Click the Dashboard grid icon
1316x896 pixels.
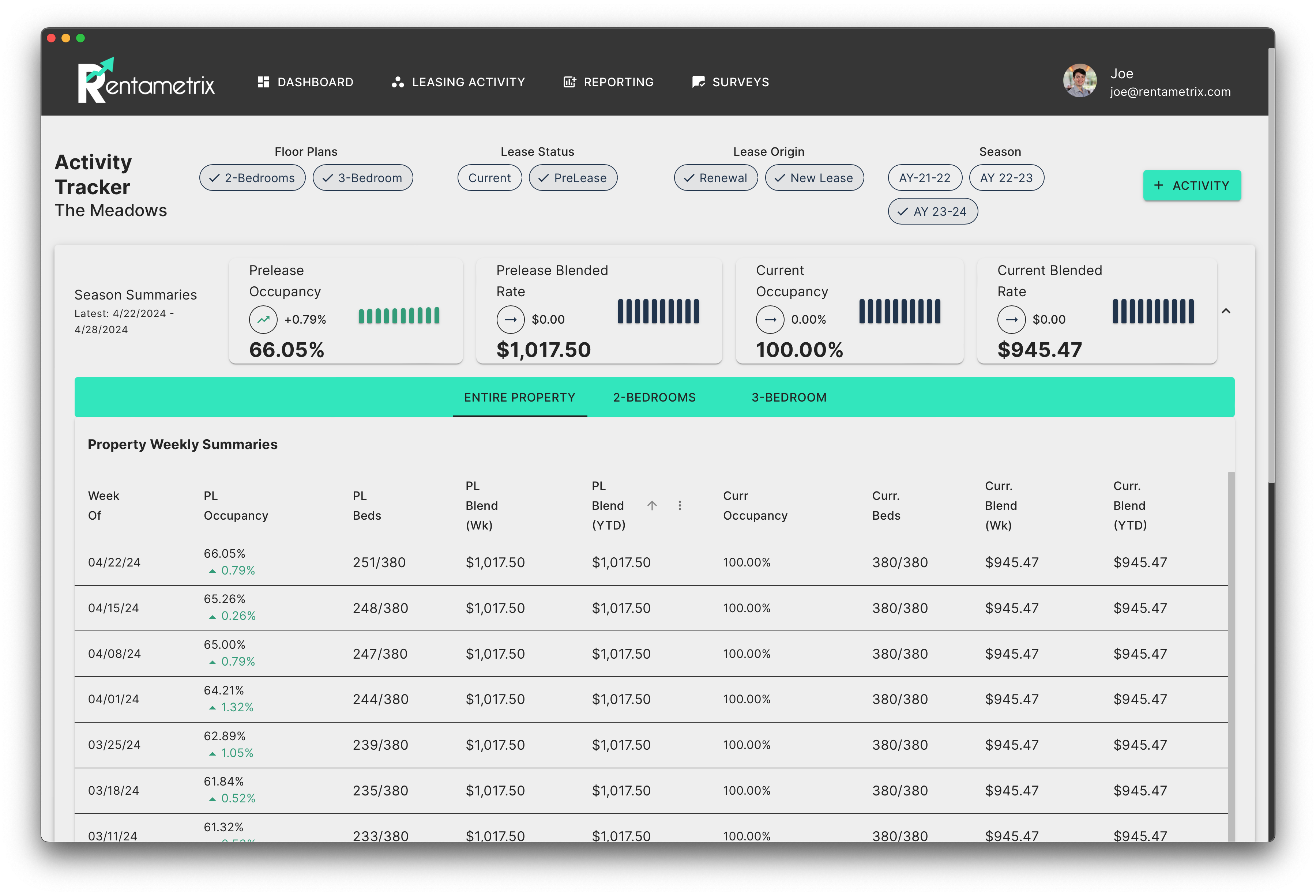coord(263,82)
